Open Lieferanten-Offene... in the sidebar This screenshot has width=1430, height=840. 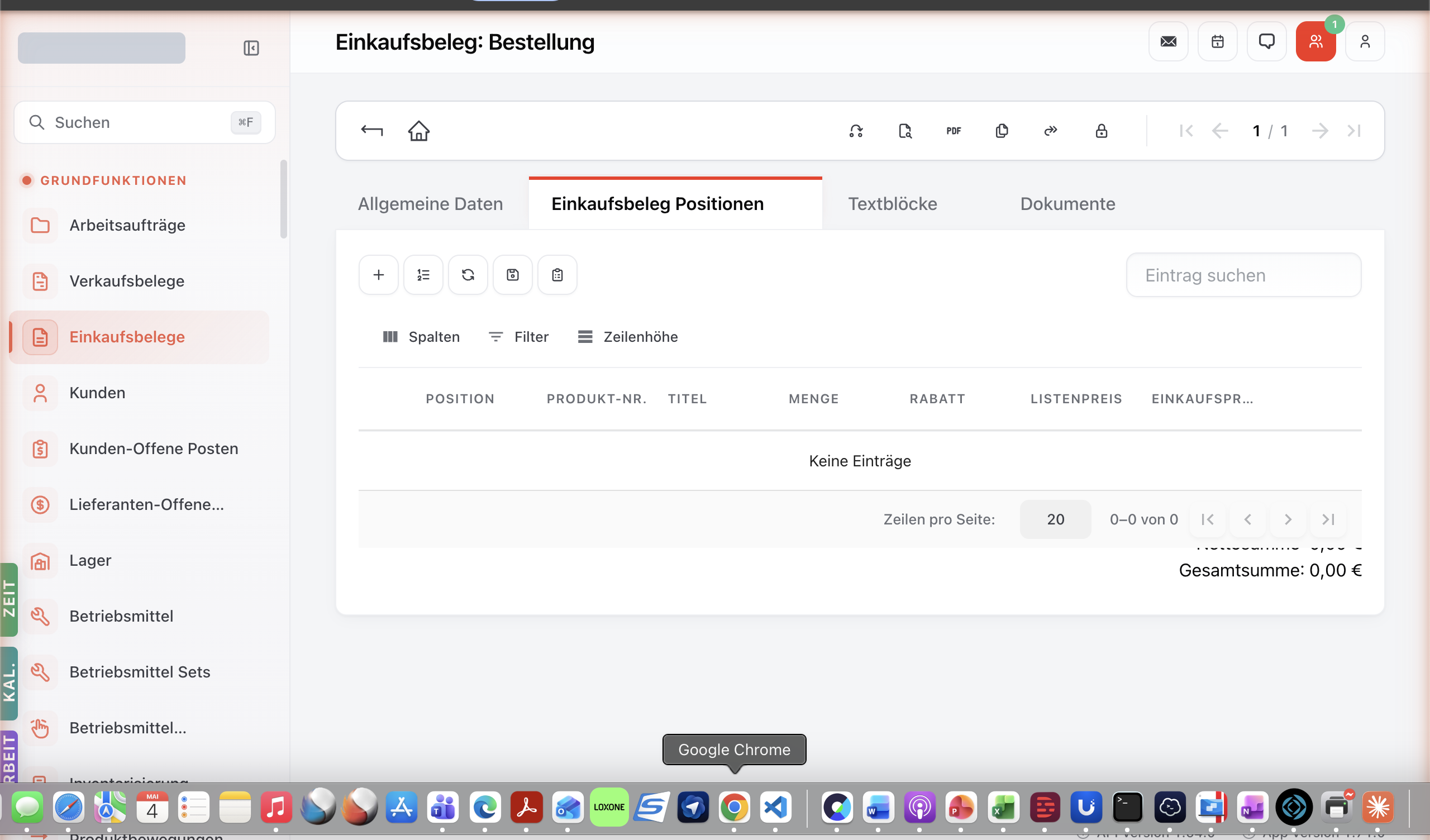139,504
